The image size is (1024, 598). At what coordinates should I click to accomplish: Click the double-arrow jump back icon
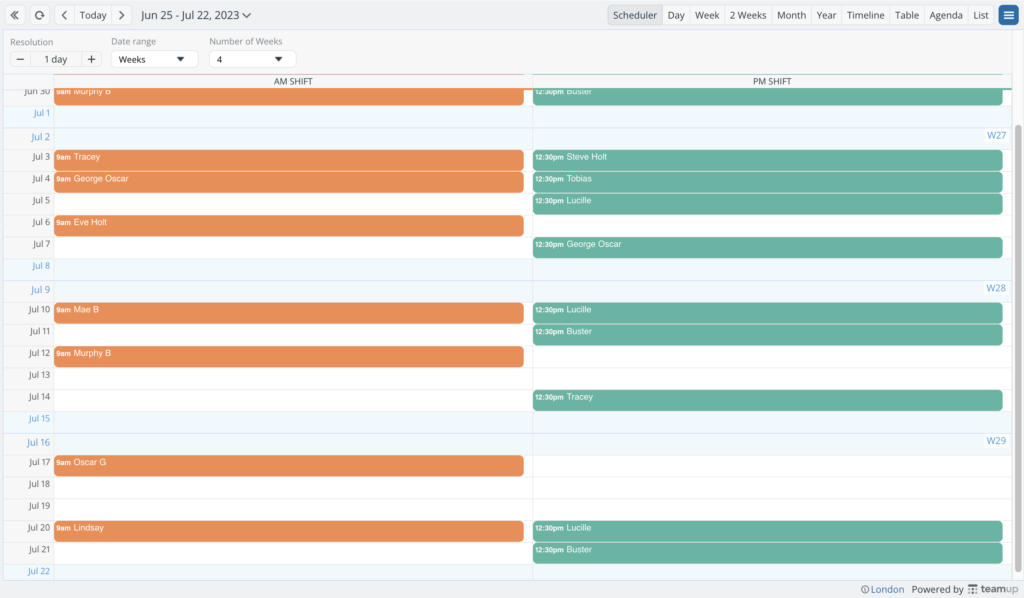pos(15,15)
